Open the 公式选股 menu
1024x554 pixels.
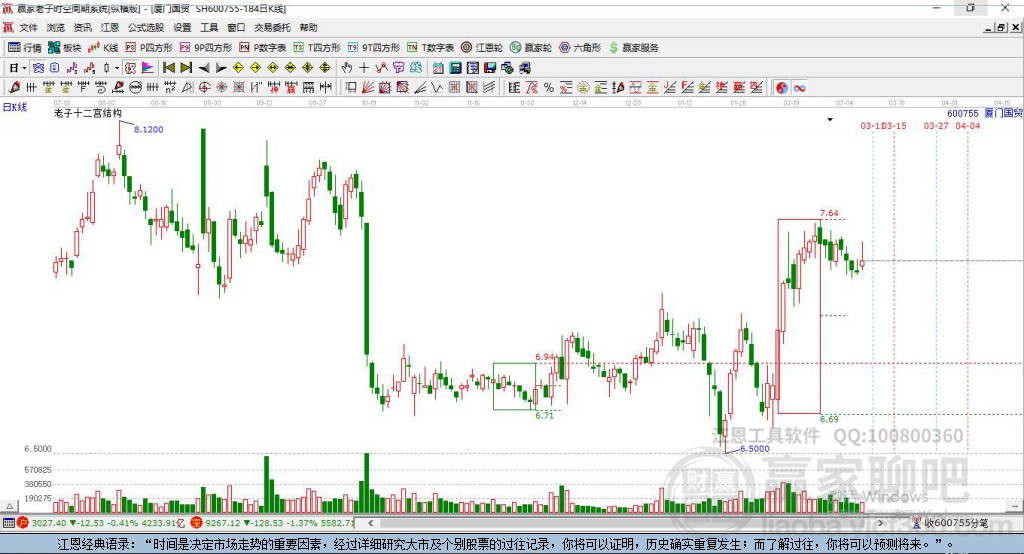[x=146, y=27]
